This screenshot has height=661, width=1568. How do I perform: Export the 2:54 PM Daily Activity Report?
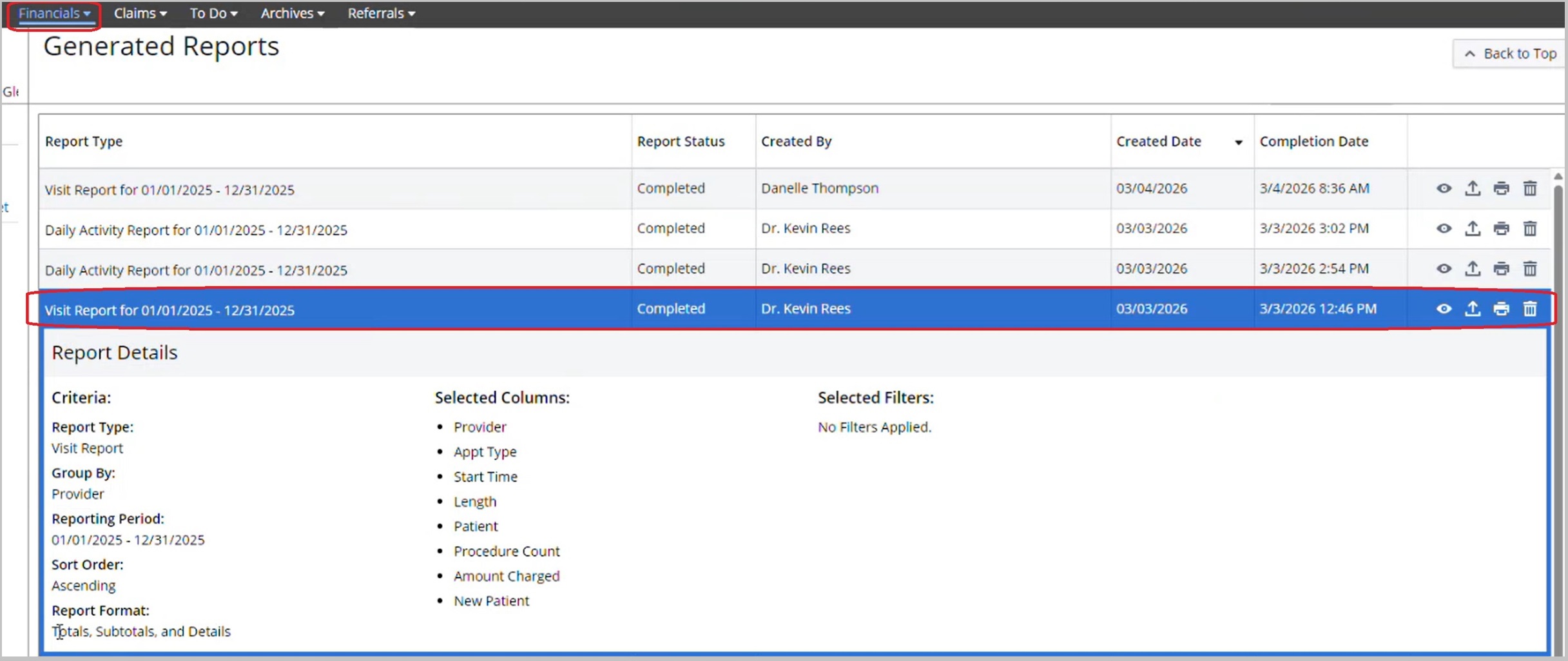[x=1473, y=268]
